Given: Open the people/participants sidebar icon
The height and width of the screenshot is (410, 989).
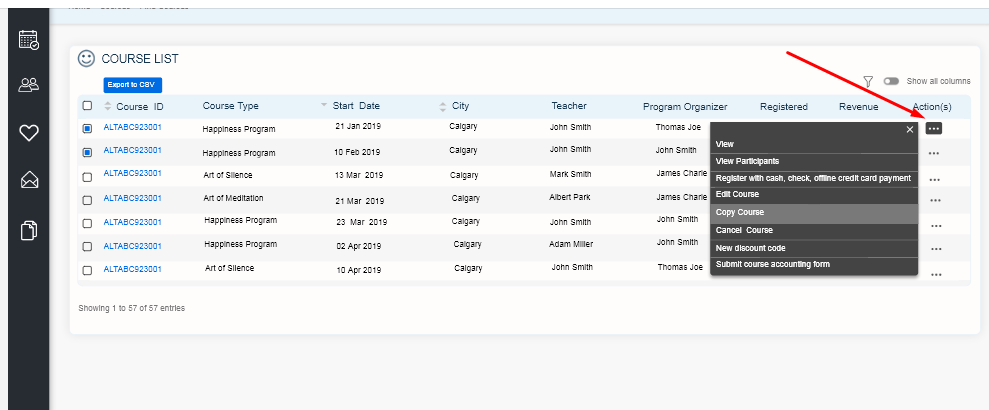Looking at the screenshot, I should pos(29,85).
